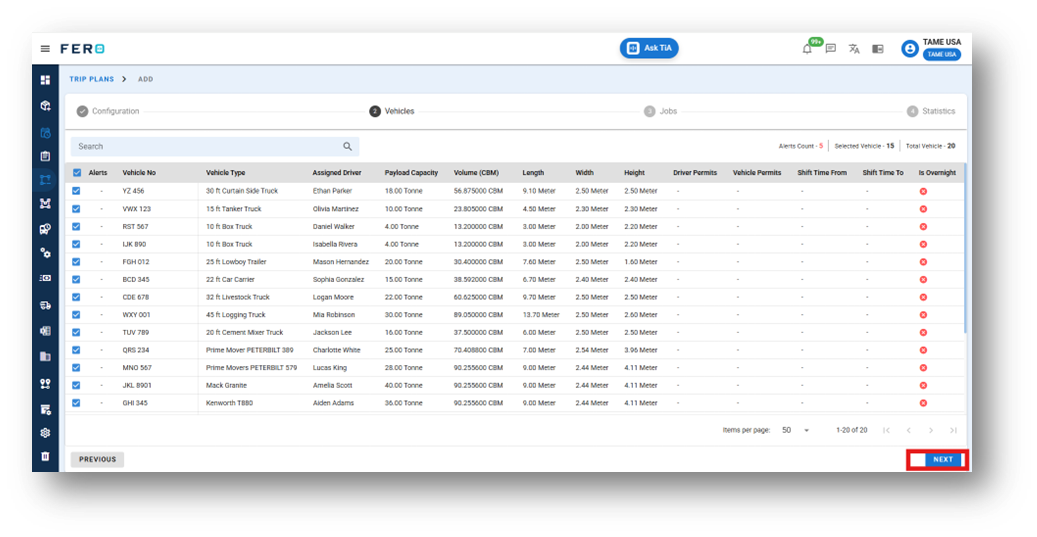Open the dashboard grid icon in sidebar
Image resolution: width=1037 pixels, height=537 pixels.
pyautogui.click(x=45, y=80)
